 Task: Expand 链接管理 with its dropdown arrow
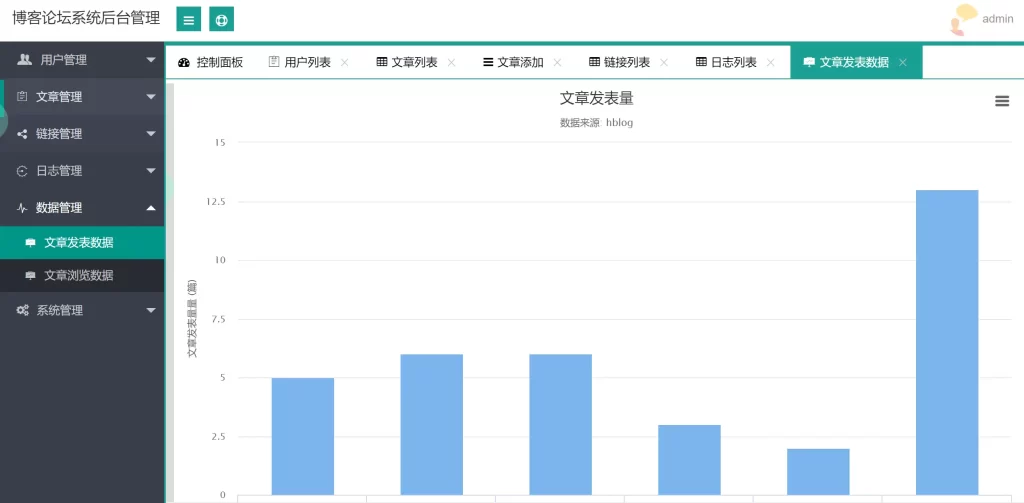(151, 135)
